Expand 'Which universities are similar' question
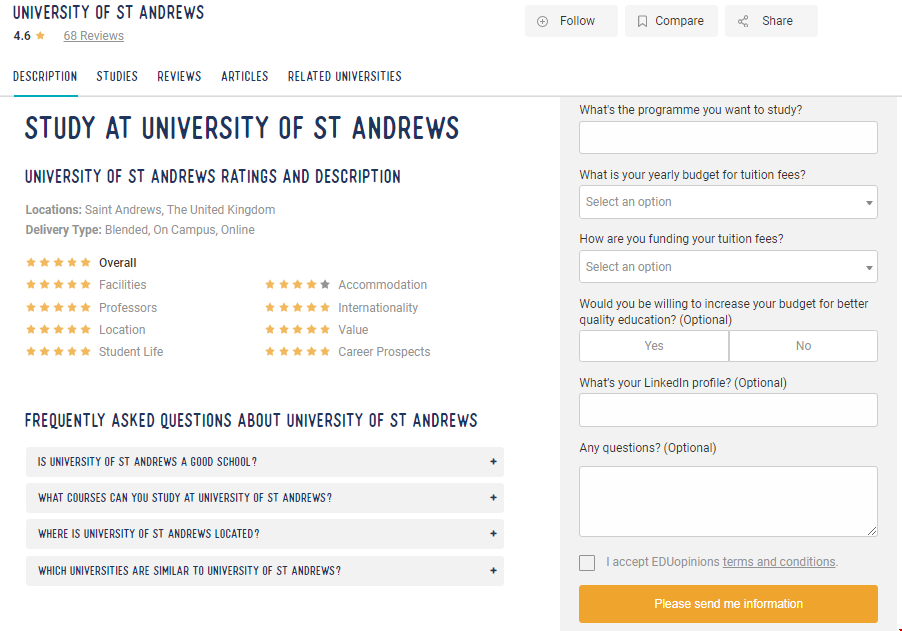 coord(190,571)
